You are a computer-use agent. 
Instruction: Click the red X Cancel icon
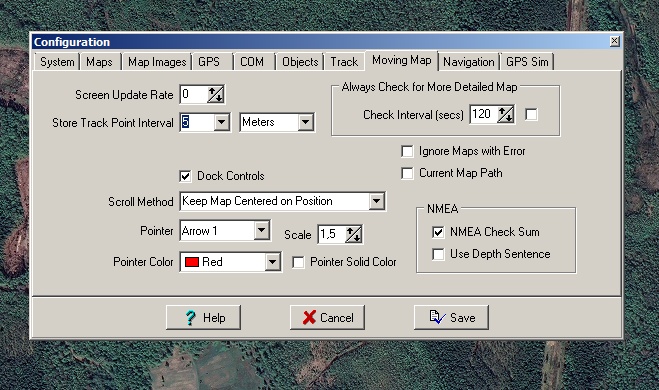coord(309,318)
